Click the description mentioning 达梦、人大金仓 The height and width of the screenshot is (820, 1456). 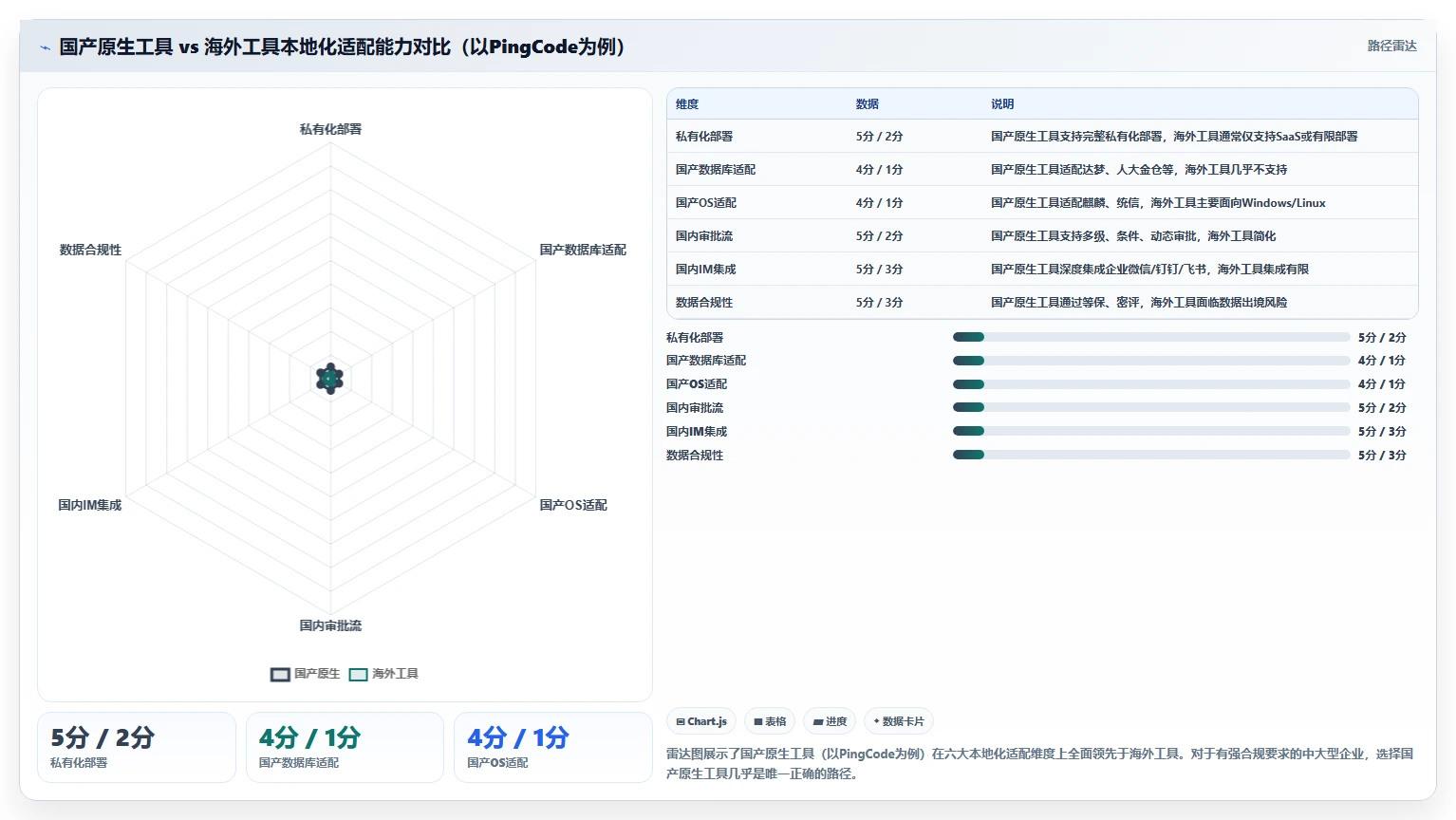tap(1139, 170)
